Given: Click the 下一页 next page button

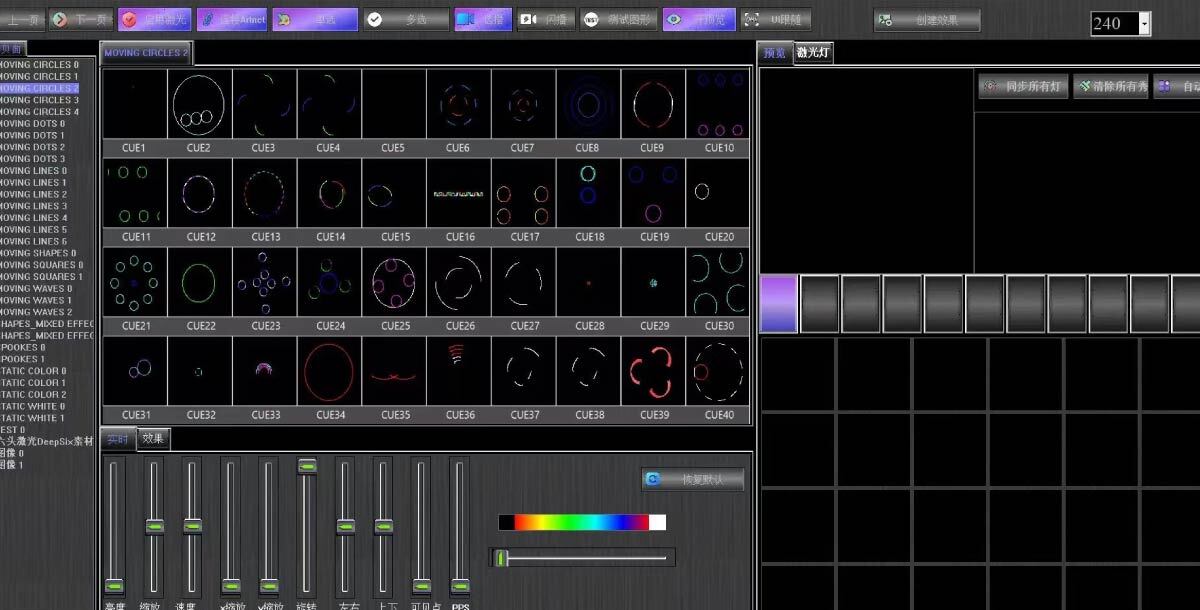Looking at the screenshot, I should pyautogui.click(x=81, y=20).
